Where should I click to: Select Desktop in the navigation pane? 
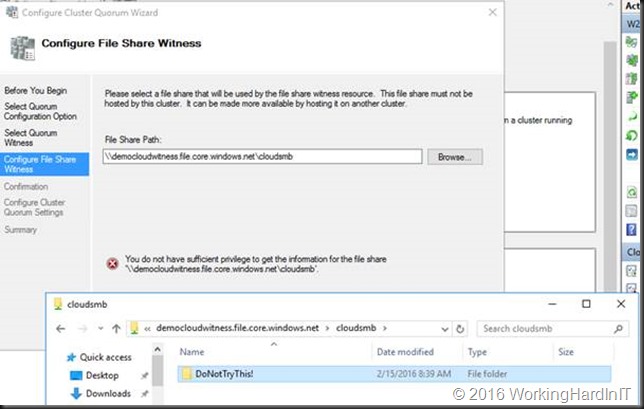pyautogui.click(x=102, y=375)
